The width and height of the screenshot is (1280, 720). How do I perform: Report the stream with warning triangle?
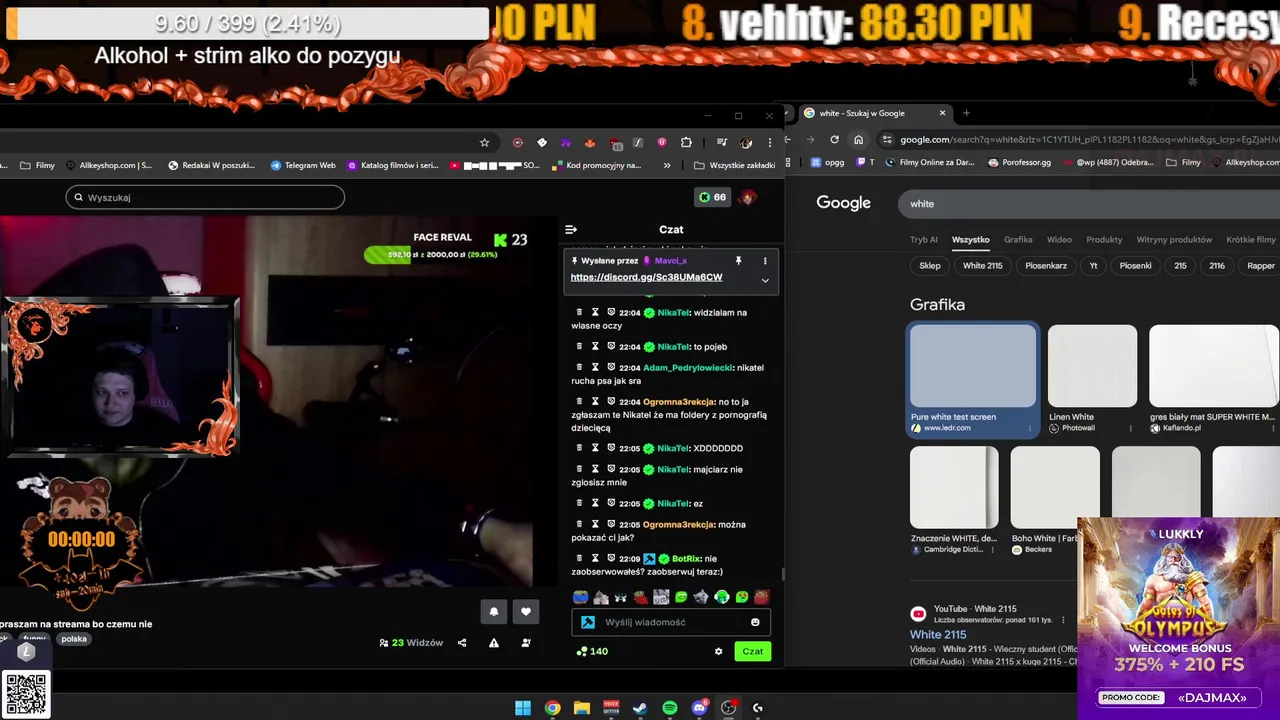(x=494, y=643)
